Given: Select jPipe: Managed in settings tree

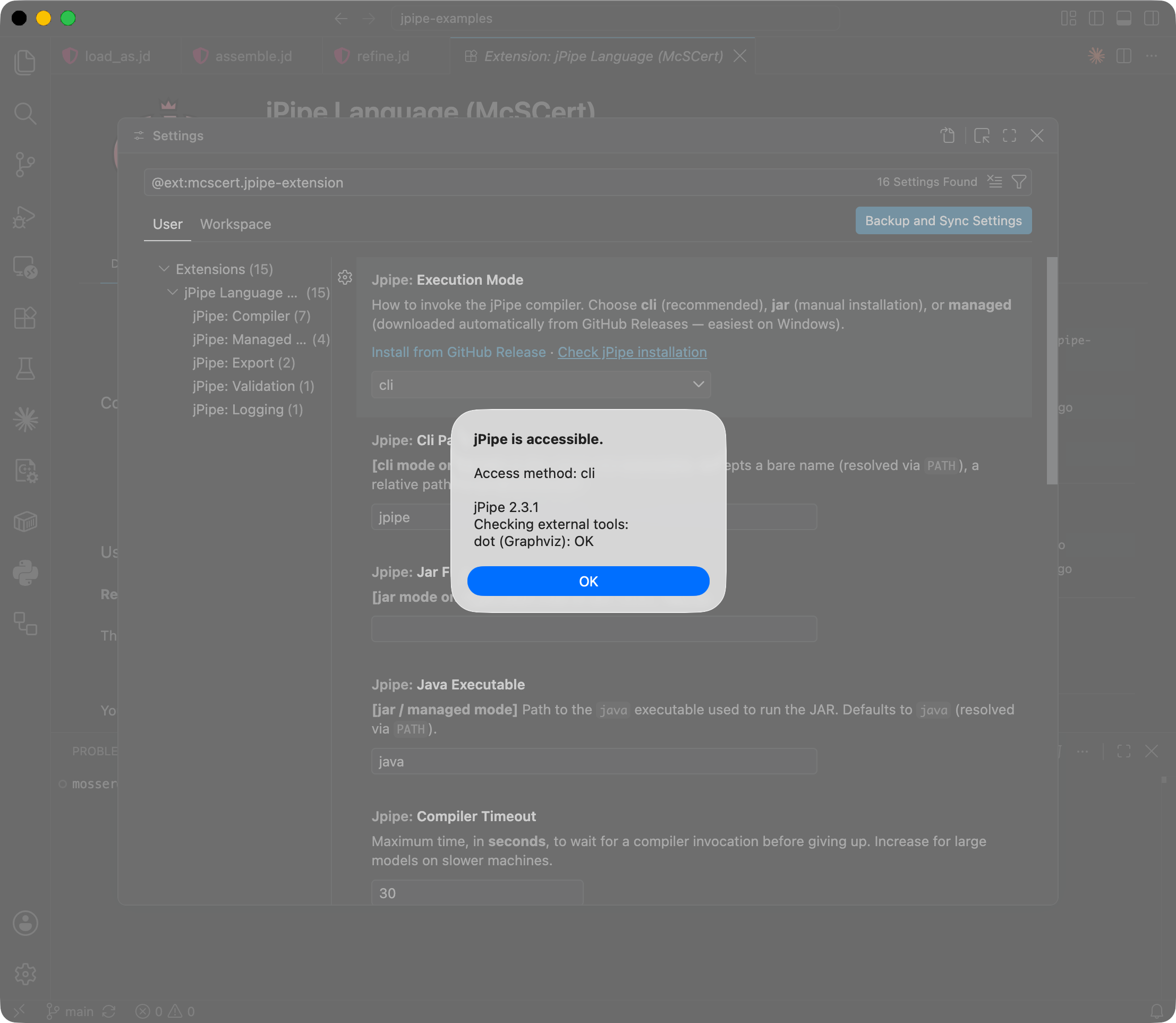Looking at the screenshot, I should pyautogui.click(x=261, y=339).
